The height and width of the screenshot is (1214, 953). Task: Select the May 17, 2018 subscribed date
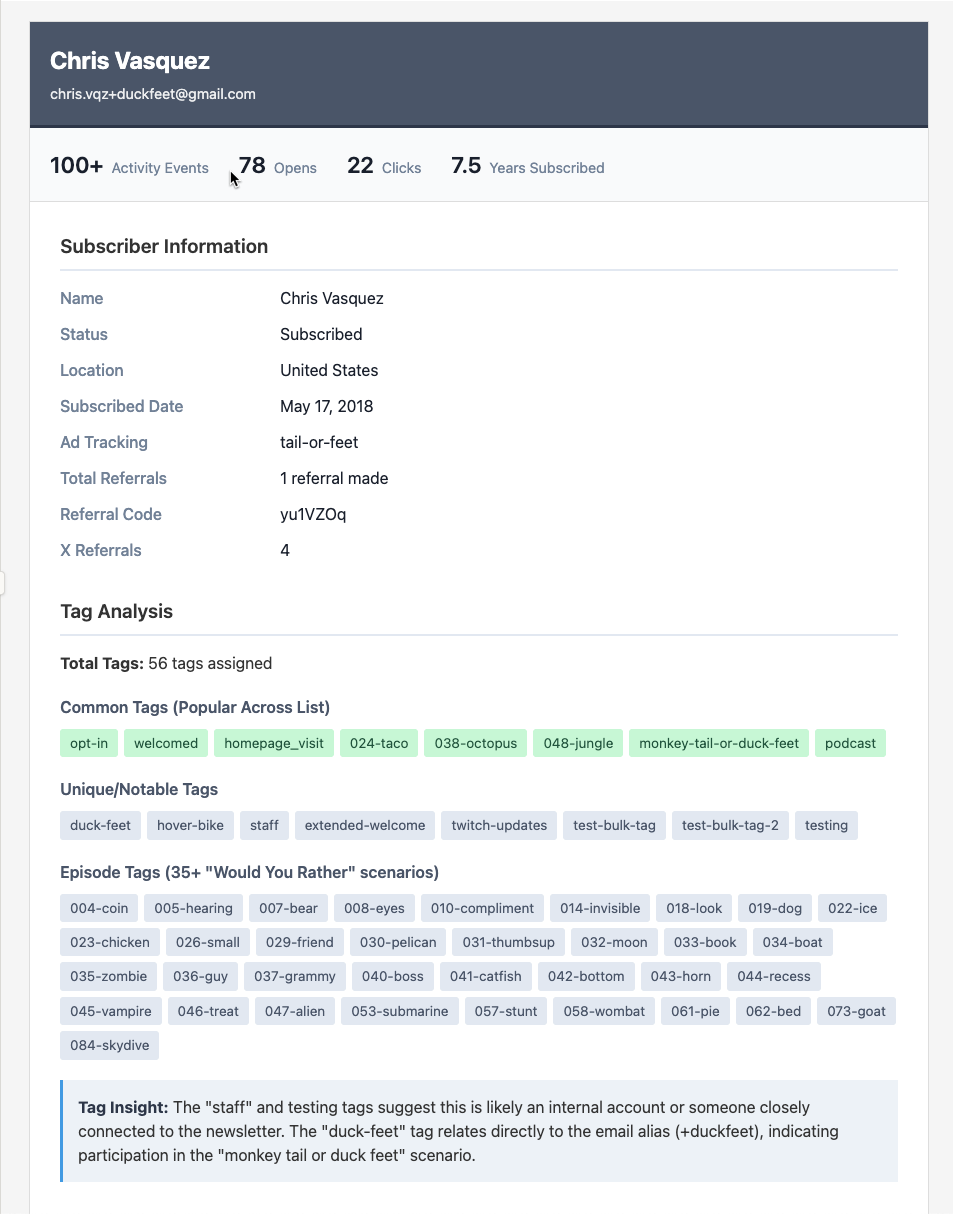pos(326,406)
